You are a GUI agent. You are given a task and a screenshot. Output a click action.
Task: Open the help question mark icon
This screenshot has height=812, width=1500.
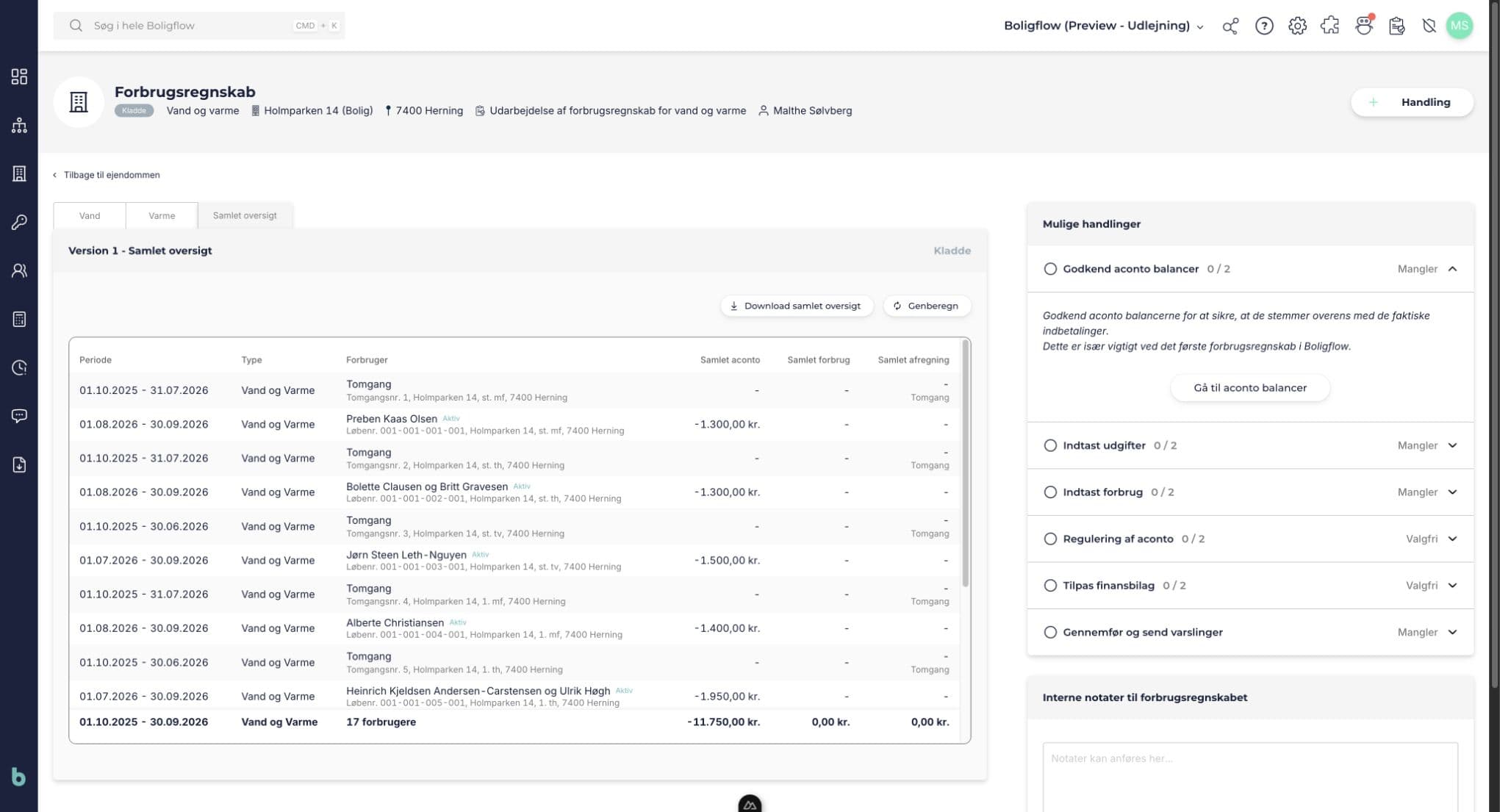[x=1264, y=26]
